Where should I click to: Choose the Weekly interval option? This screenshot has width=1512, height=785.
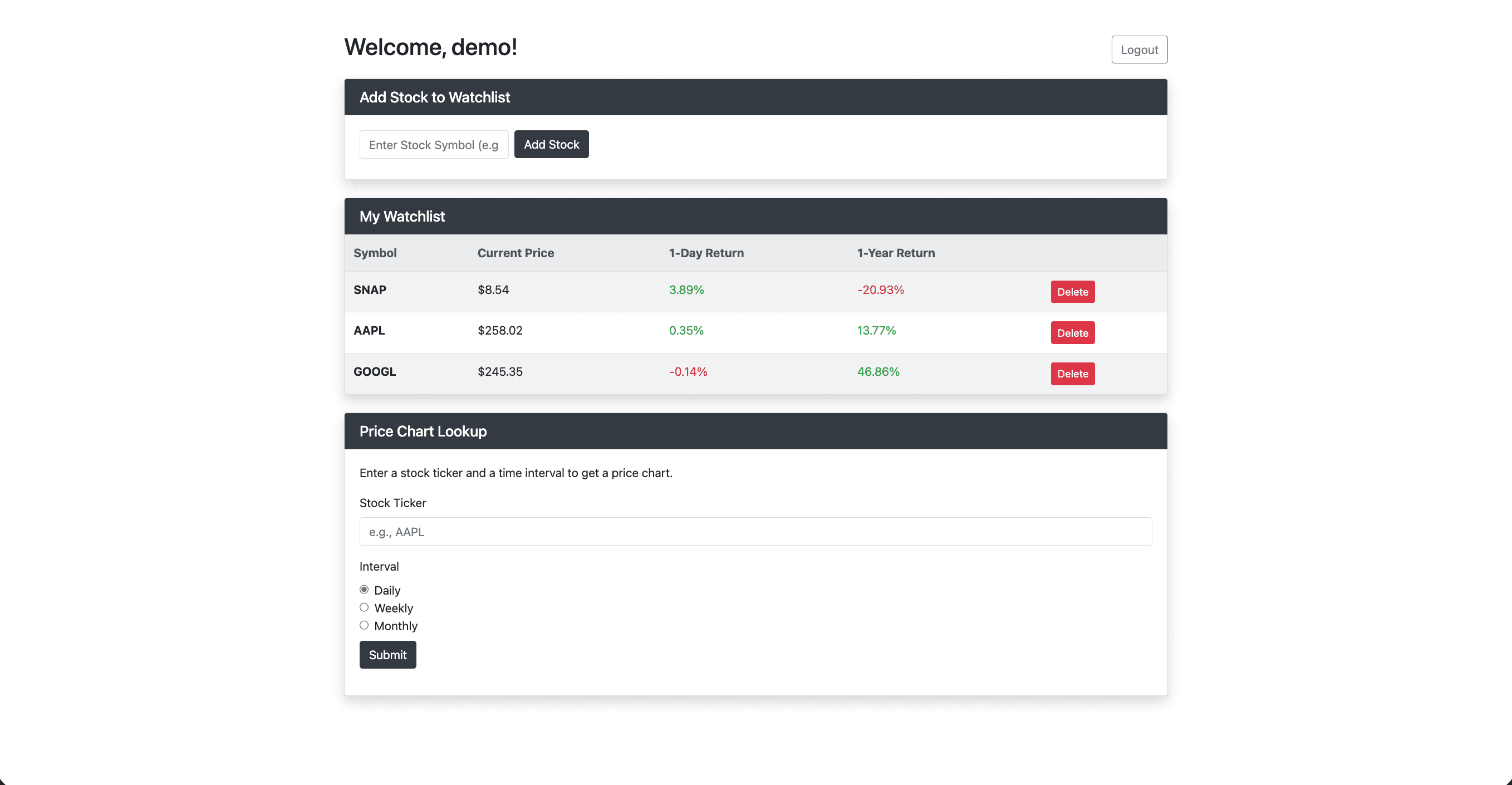[x=364, y=607]
